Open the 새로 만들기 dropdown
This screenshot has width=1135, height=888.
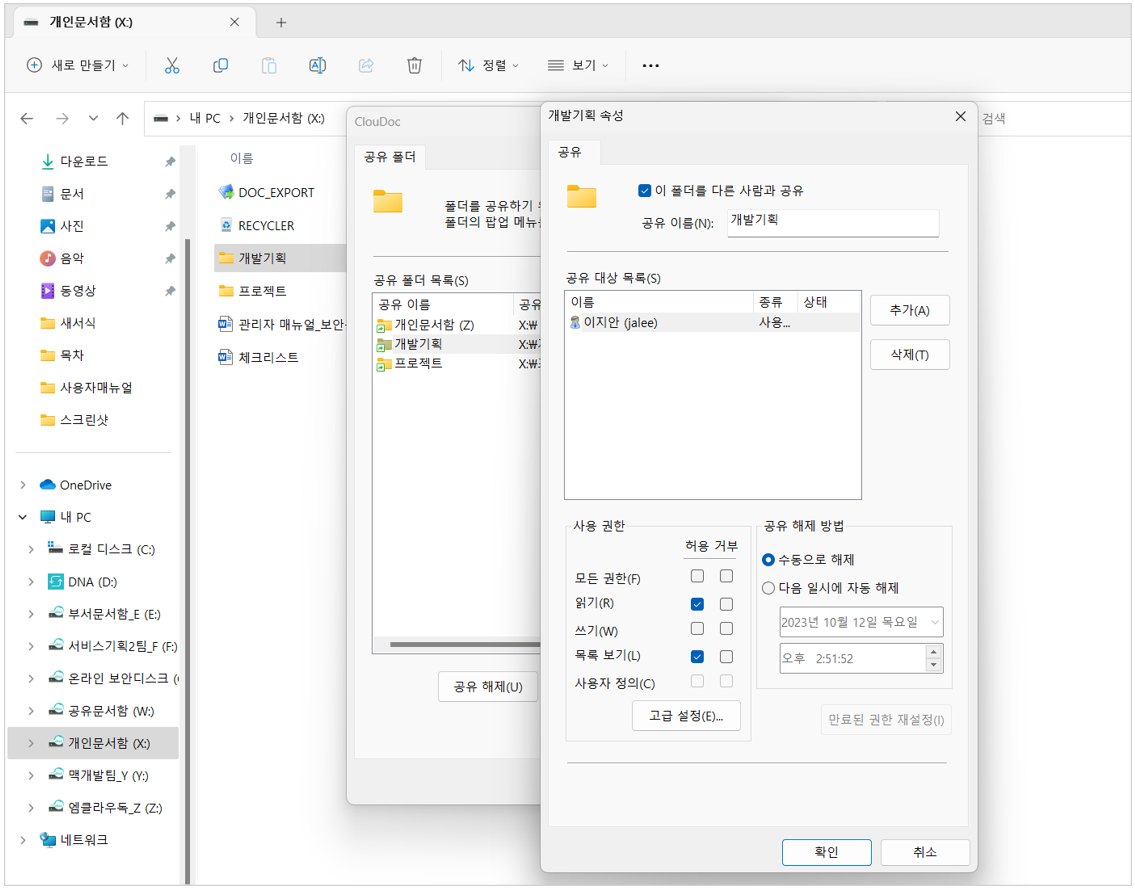click(x=78, y=66)
